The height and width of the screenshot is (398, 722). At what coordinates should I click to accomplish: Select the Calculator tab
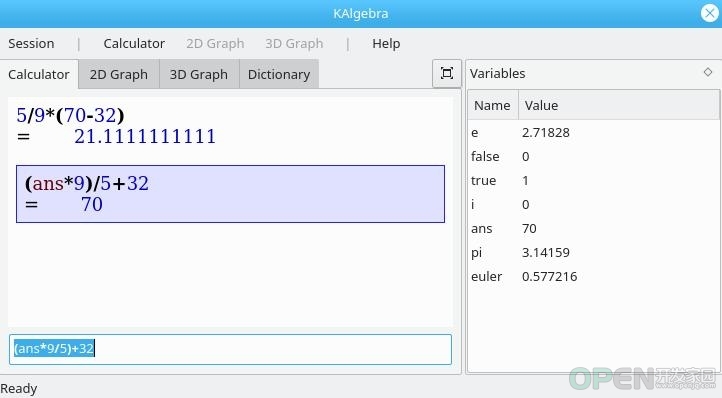pyautogui.click(x=39, y=74)
